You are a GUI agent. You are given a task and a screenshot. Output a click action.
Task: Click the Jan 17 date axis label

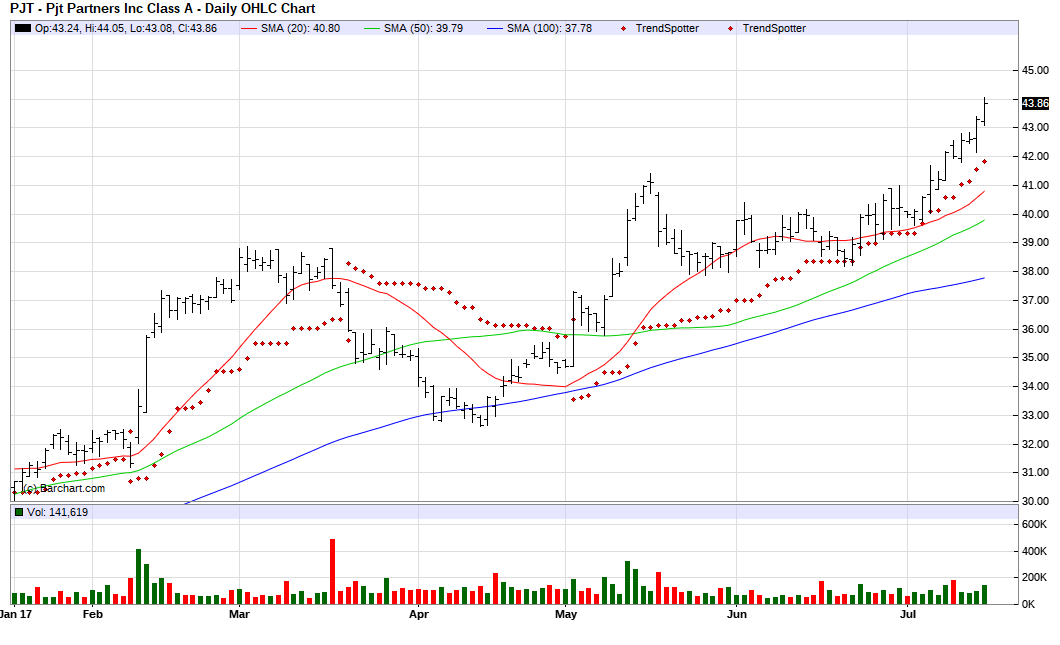(16, 615)
